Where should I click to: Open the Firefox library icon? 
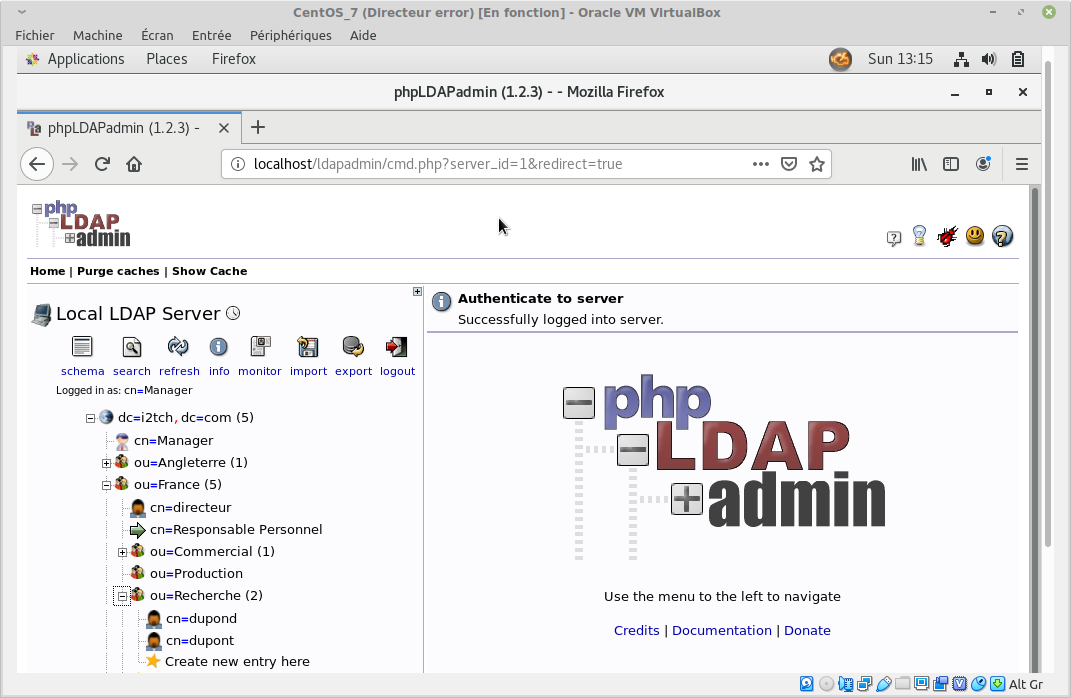click(919, 164)
